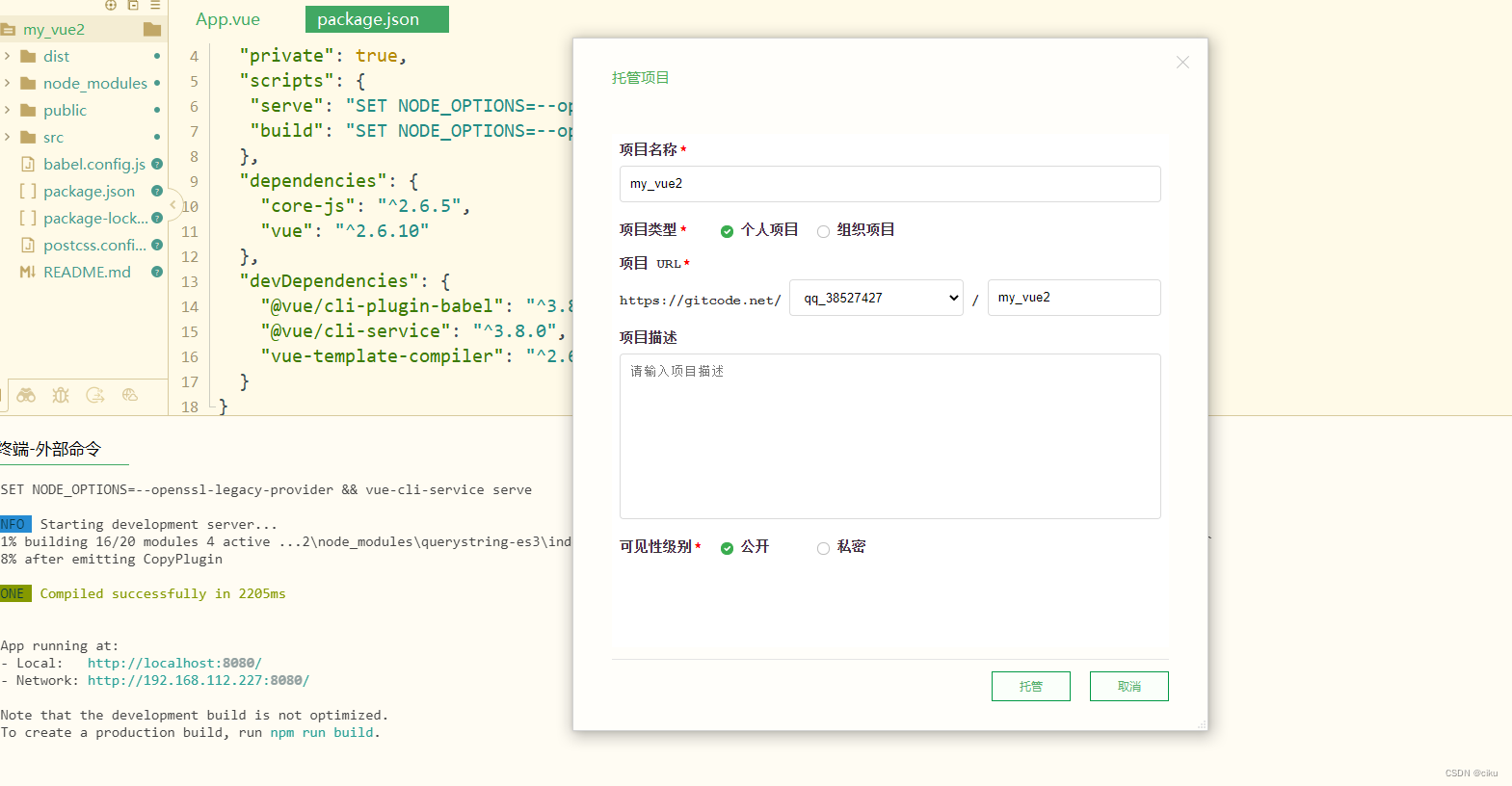Switch to the package.json editor tab
The height and width of the screenshot is (786, 1512).
click(377, 19)
